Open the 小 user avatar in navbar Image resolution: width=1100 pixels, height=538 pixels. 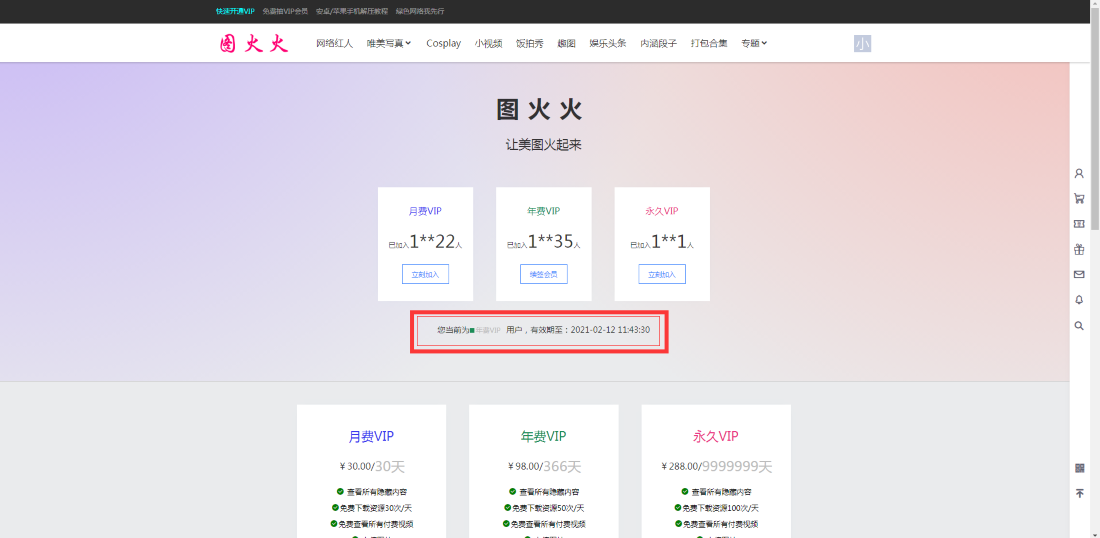click(862, 43)
